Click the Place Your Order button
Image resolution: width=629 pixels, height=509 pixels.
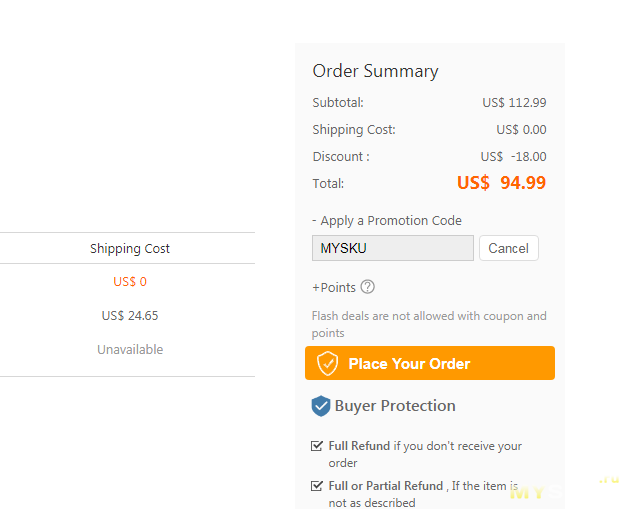[x=430, y=363]
